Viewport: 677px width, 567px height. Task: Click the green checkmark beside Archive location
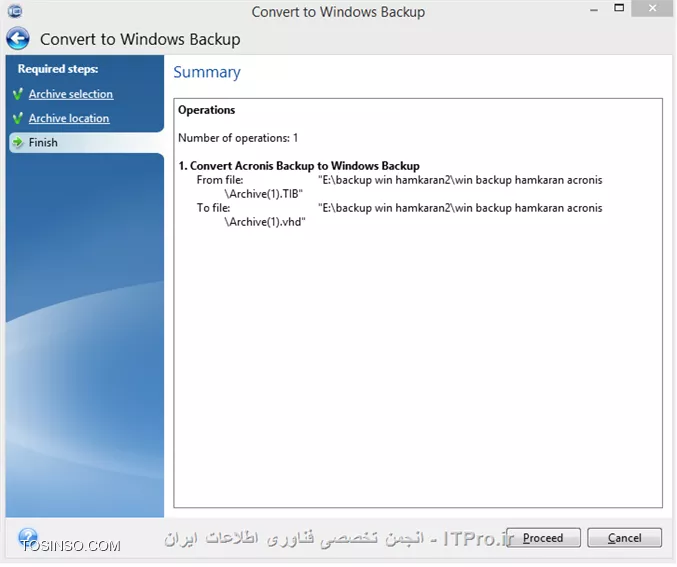coord(18,118)
